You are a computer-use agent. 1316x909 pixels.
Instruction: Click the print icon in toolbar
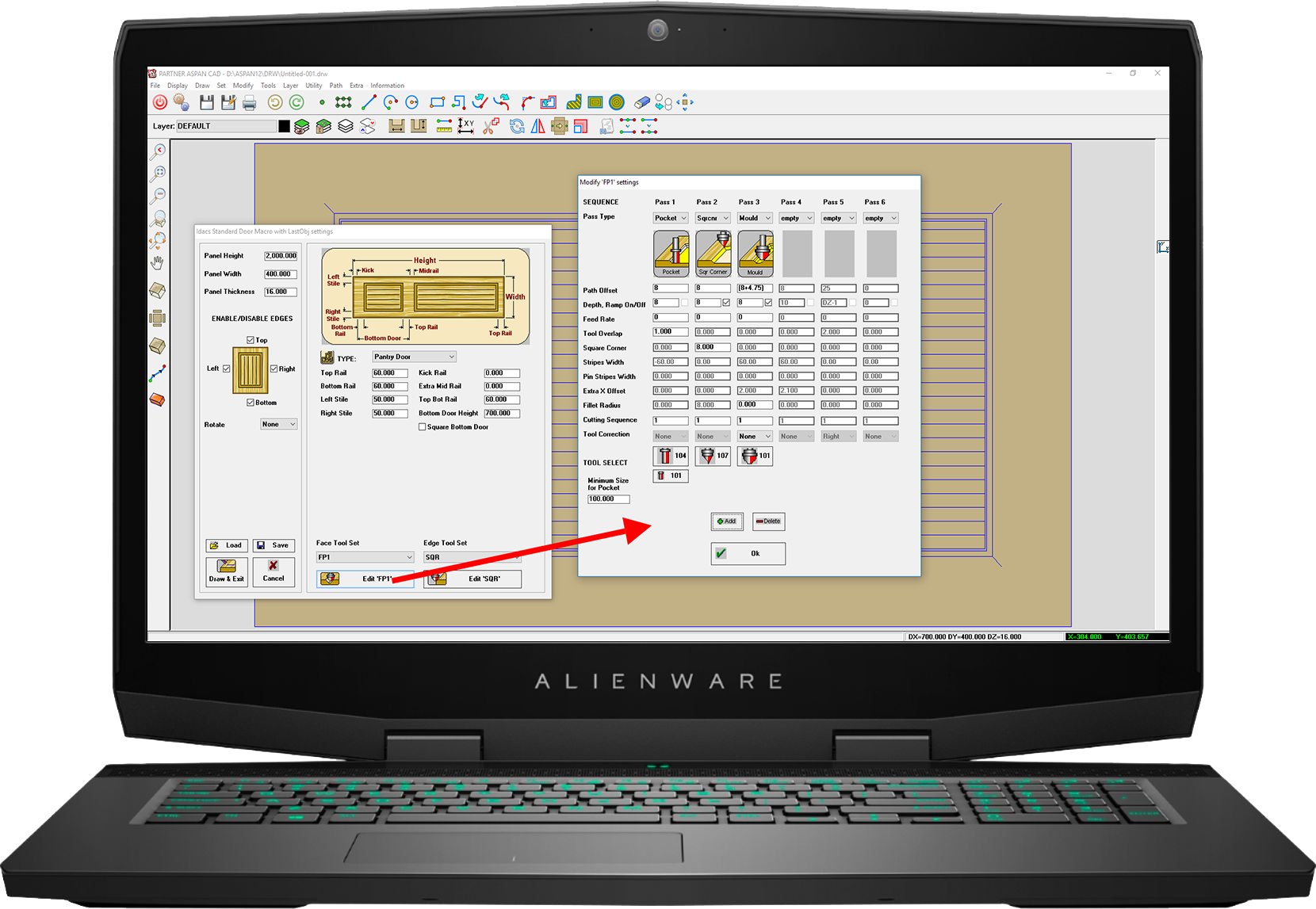point(250,102)
